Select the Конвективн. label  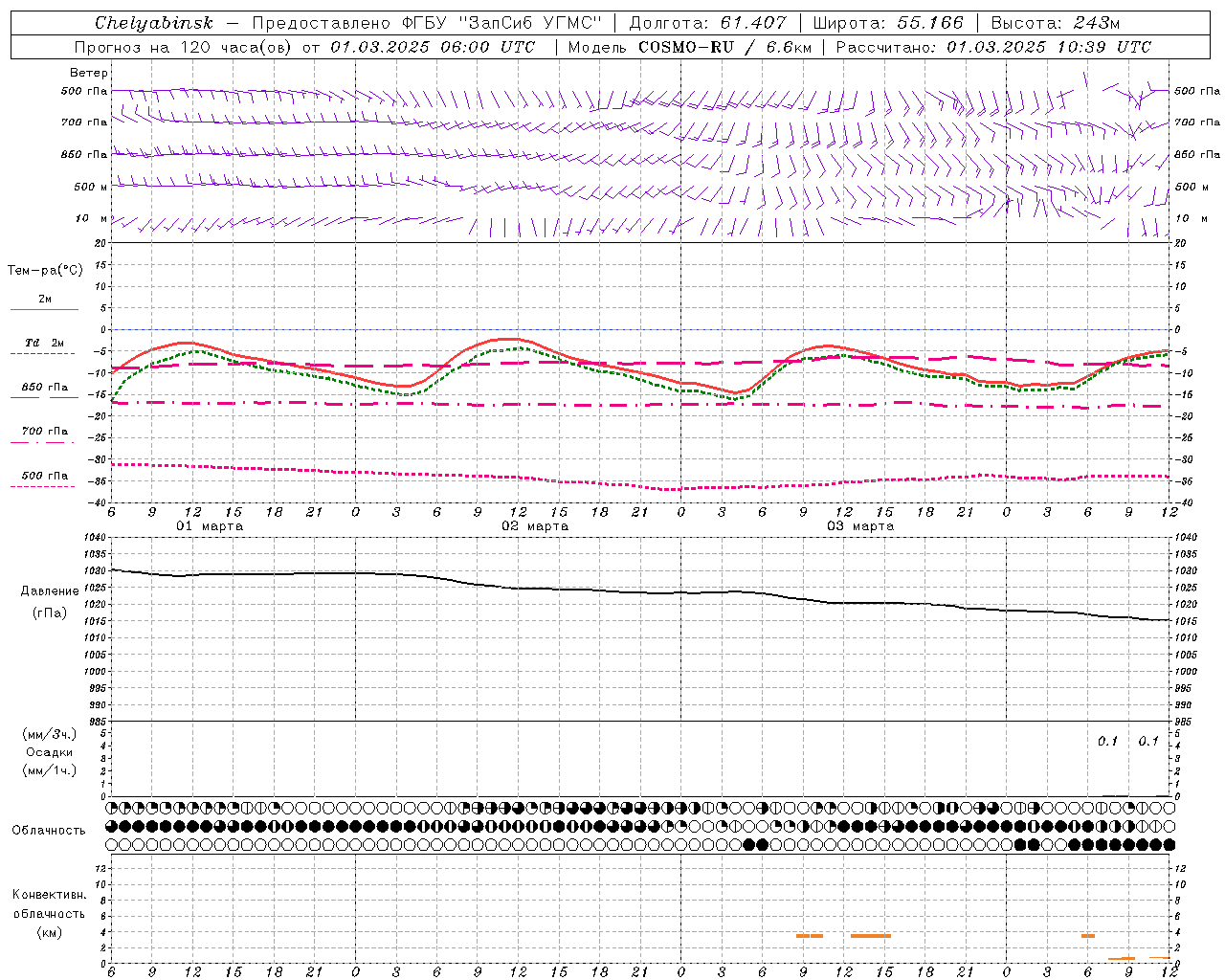[50, 895]
